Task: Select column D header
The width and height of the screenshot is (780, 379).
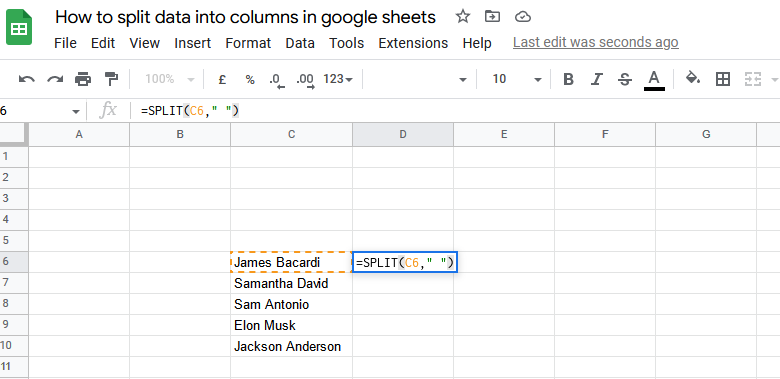Action: pos(403,134)
